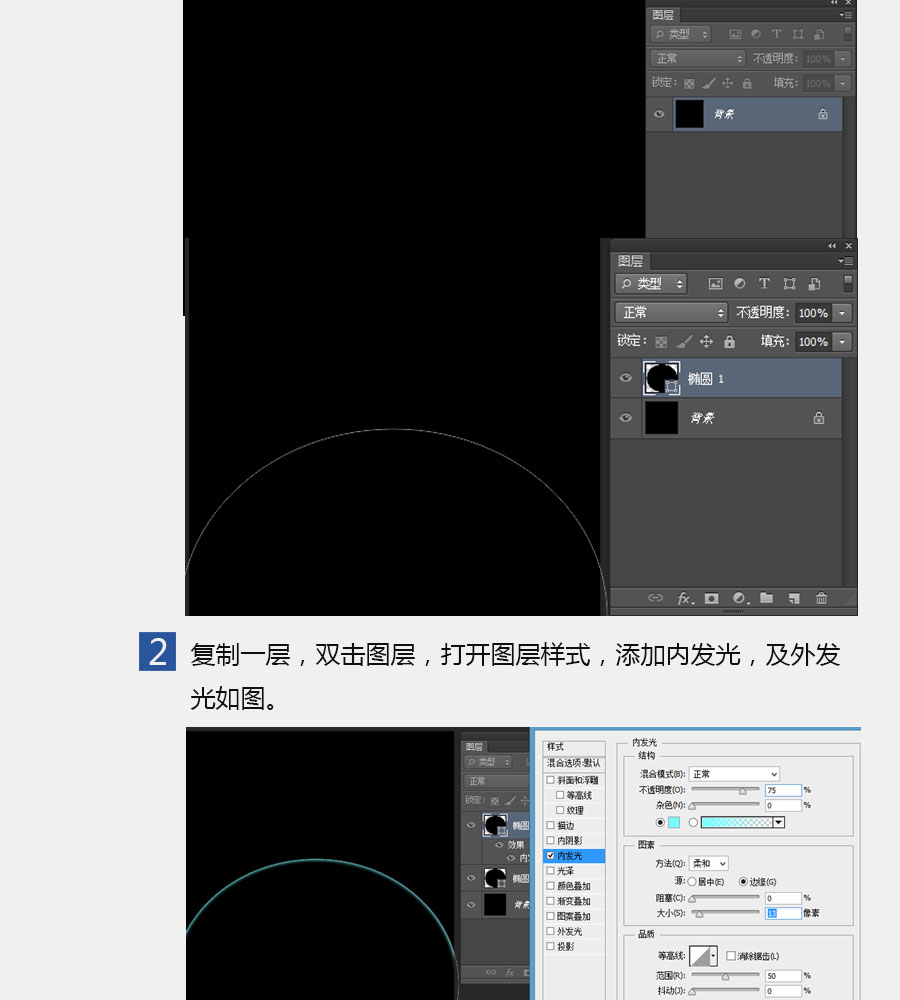The width and height of the screenshot is (900, 1000).
Task: Select gradient fill radio beside gradient bar
Action: 693,823
